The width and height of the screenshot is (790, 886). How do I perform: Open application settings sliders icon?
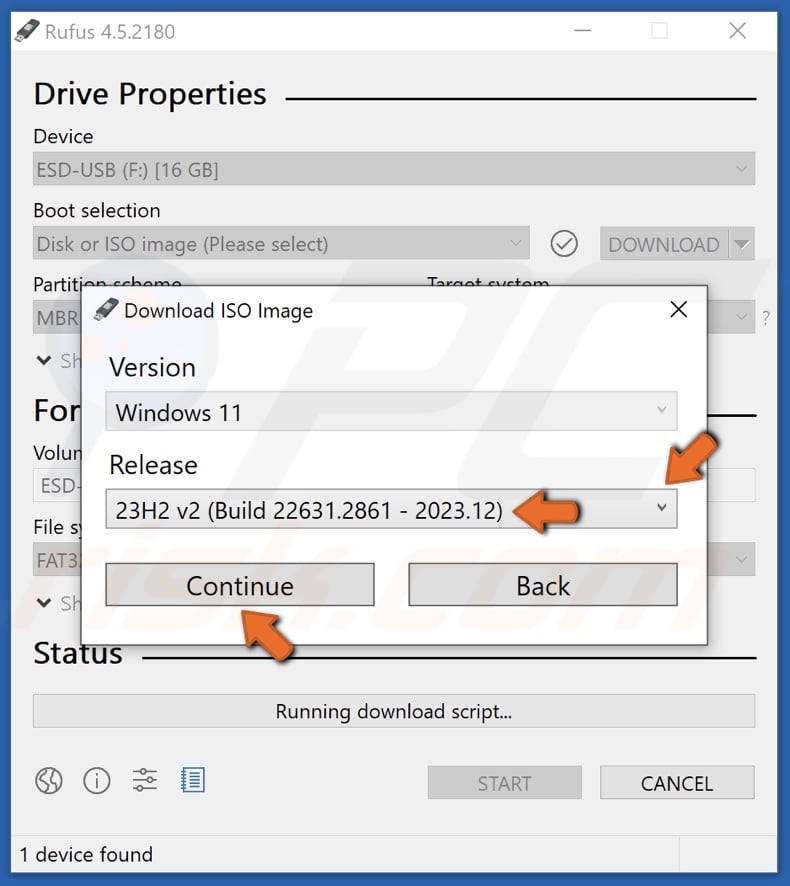click(x=145, y=780)
